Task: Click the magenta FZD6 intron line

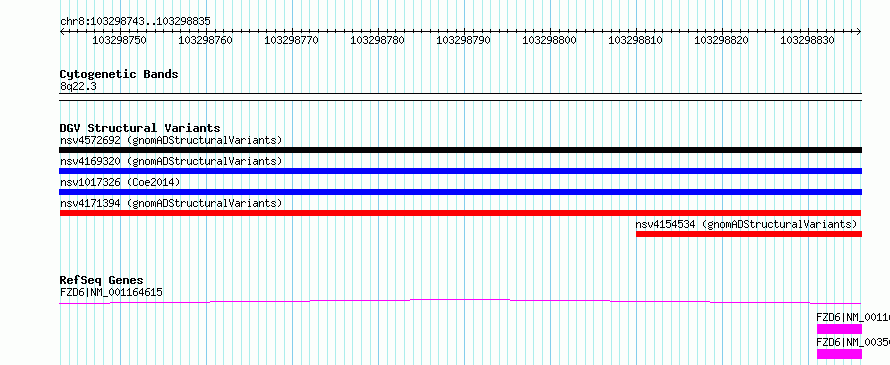Action: pyautogui.click(x=460, y=301)
